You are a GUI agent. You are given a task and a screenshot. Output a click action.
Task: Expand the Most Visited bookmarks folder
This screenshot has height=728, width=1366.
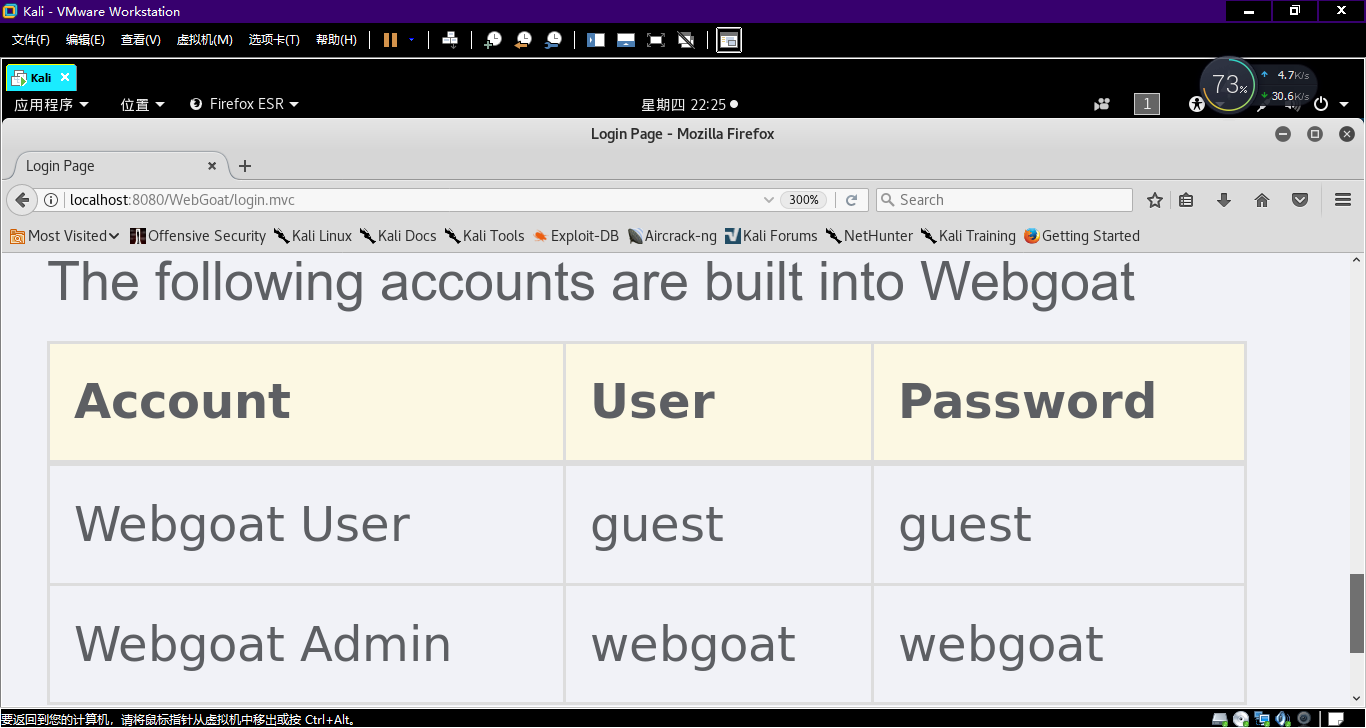click(x=65, y=236)
